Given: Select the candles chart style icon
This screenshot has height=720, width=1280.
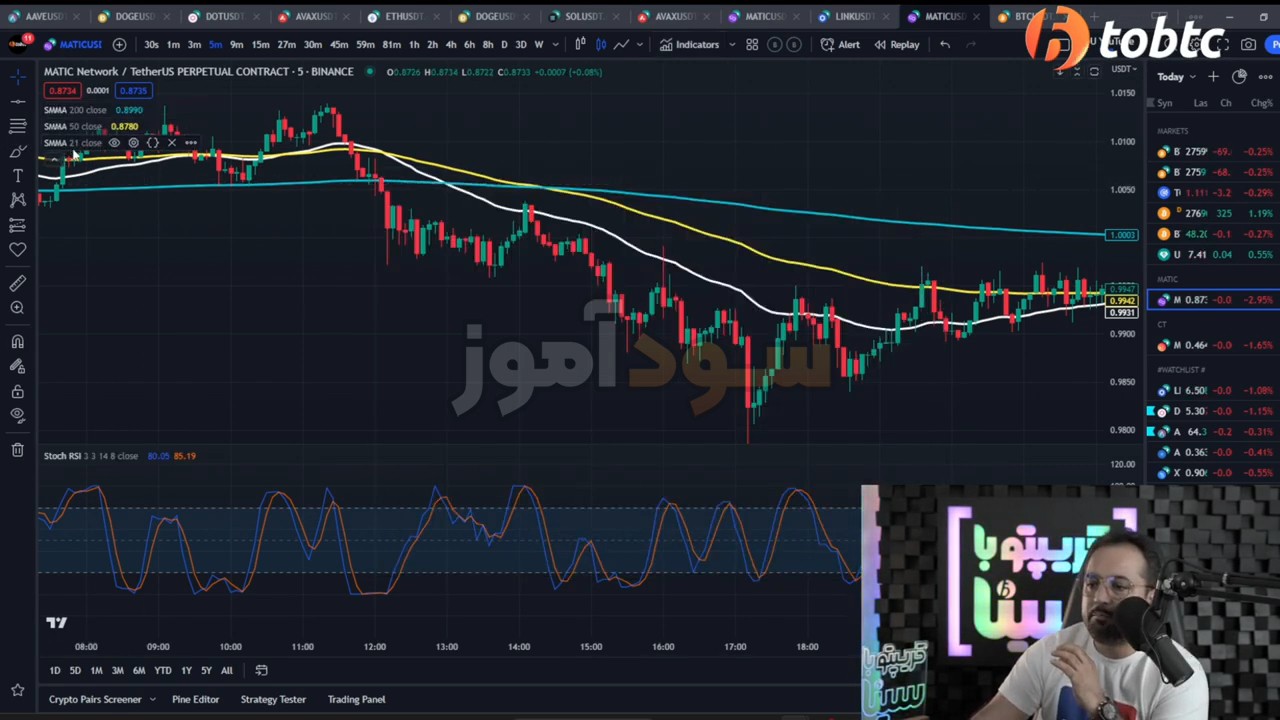Looking at the screenshot, I should click(x=601, y=44).
